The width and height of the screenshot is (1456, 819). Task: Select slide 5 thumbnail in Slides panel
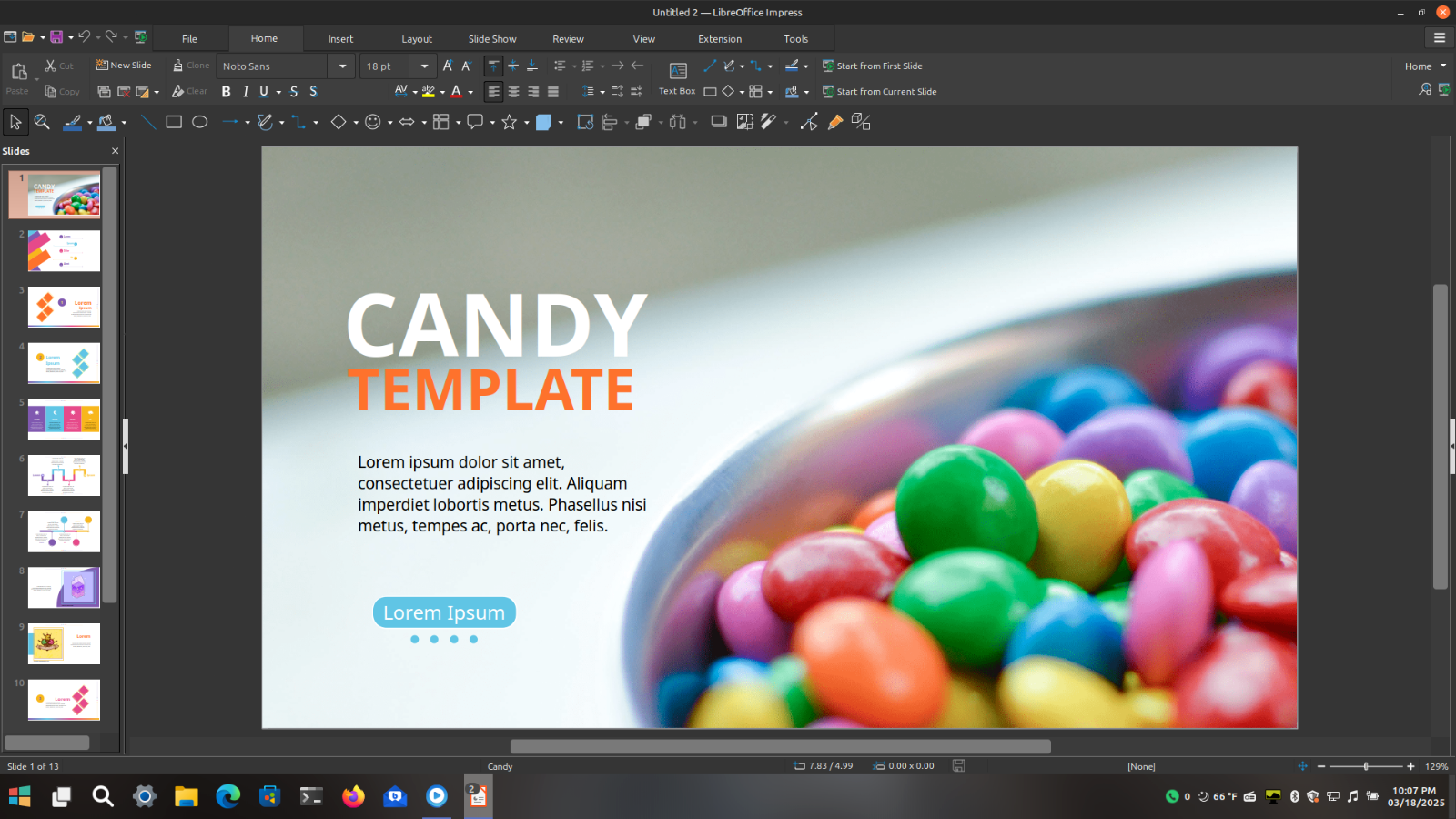coord(64,420)
